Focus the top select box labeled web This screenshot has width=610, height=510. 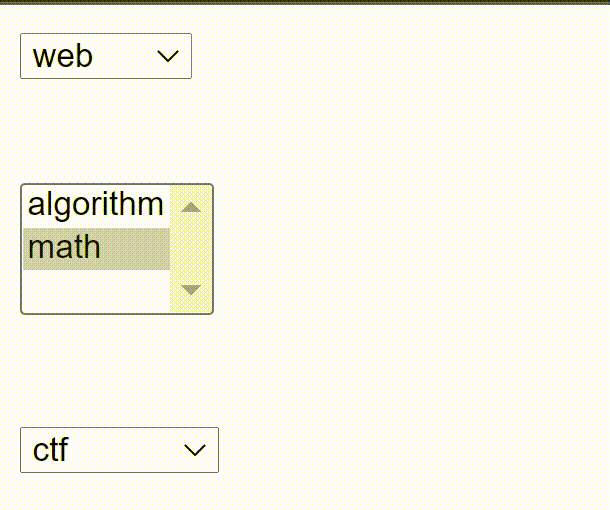tap(106, 56)
